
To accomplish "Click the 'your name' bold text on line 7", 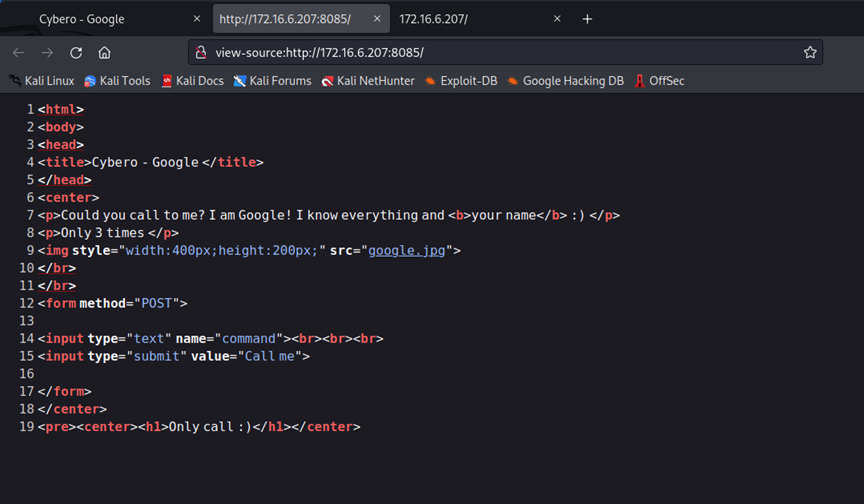I will (504, 215).
